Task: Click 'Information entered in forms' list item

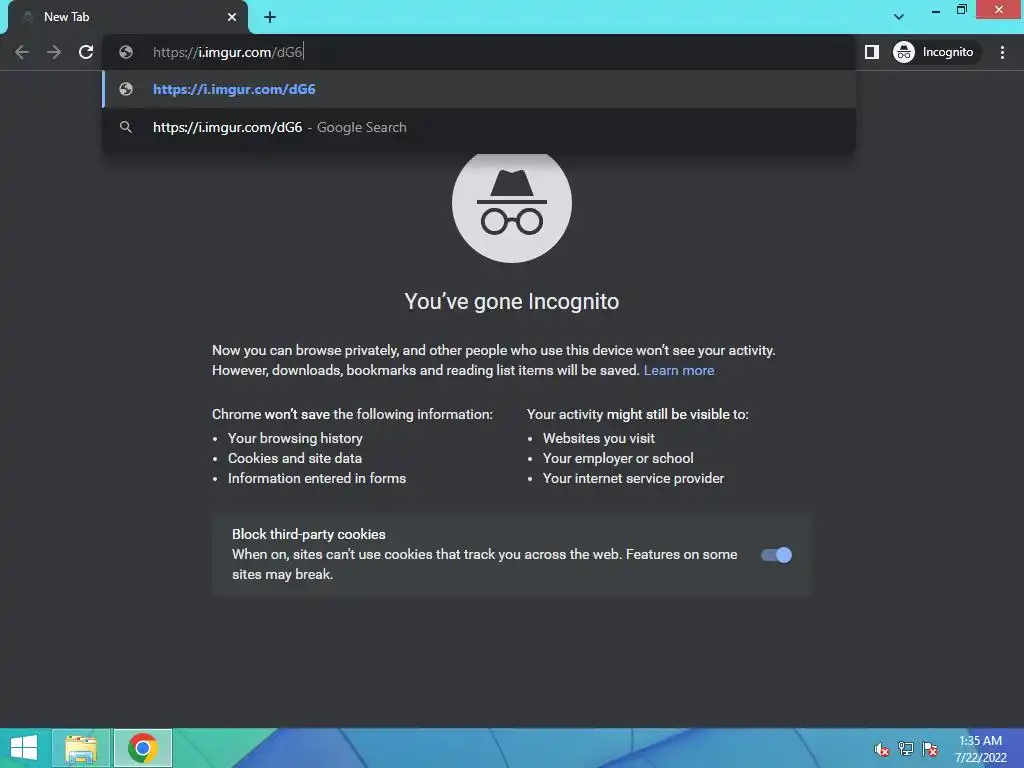Action: 317,479
